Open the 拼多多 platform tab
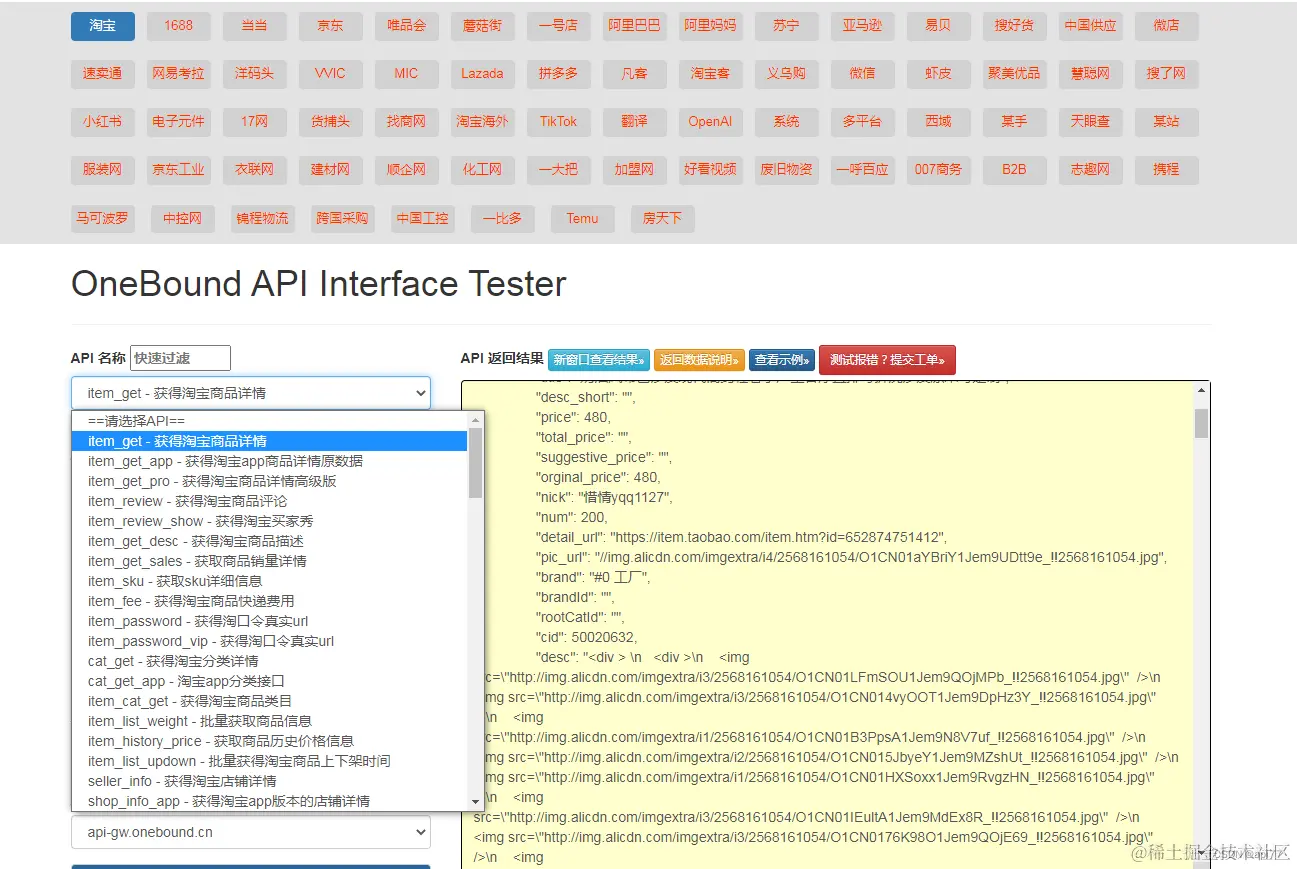The width and height of the screenshot is (1297, 869). (x=558, y=74)
